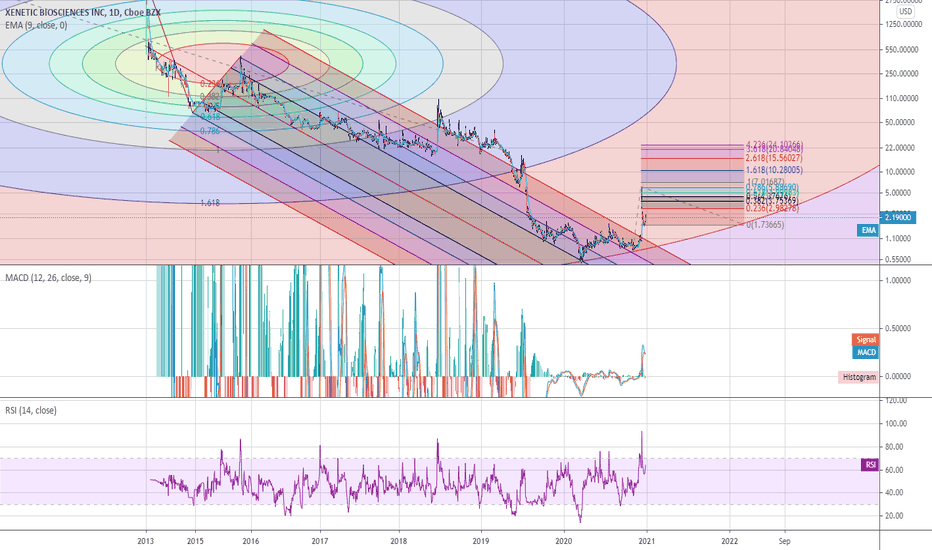Viewport: 932px width, 550px height.
Task: Click the USD currency label on price axis
Action: (905, 11)
